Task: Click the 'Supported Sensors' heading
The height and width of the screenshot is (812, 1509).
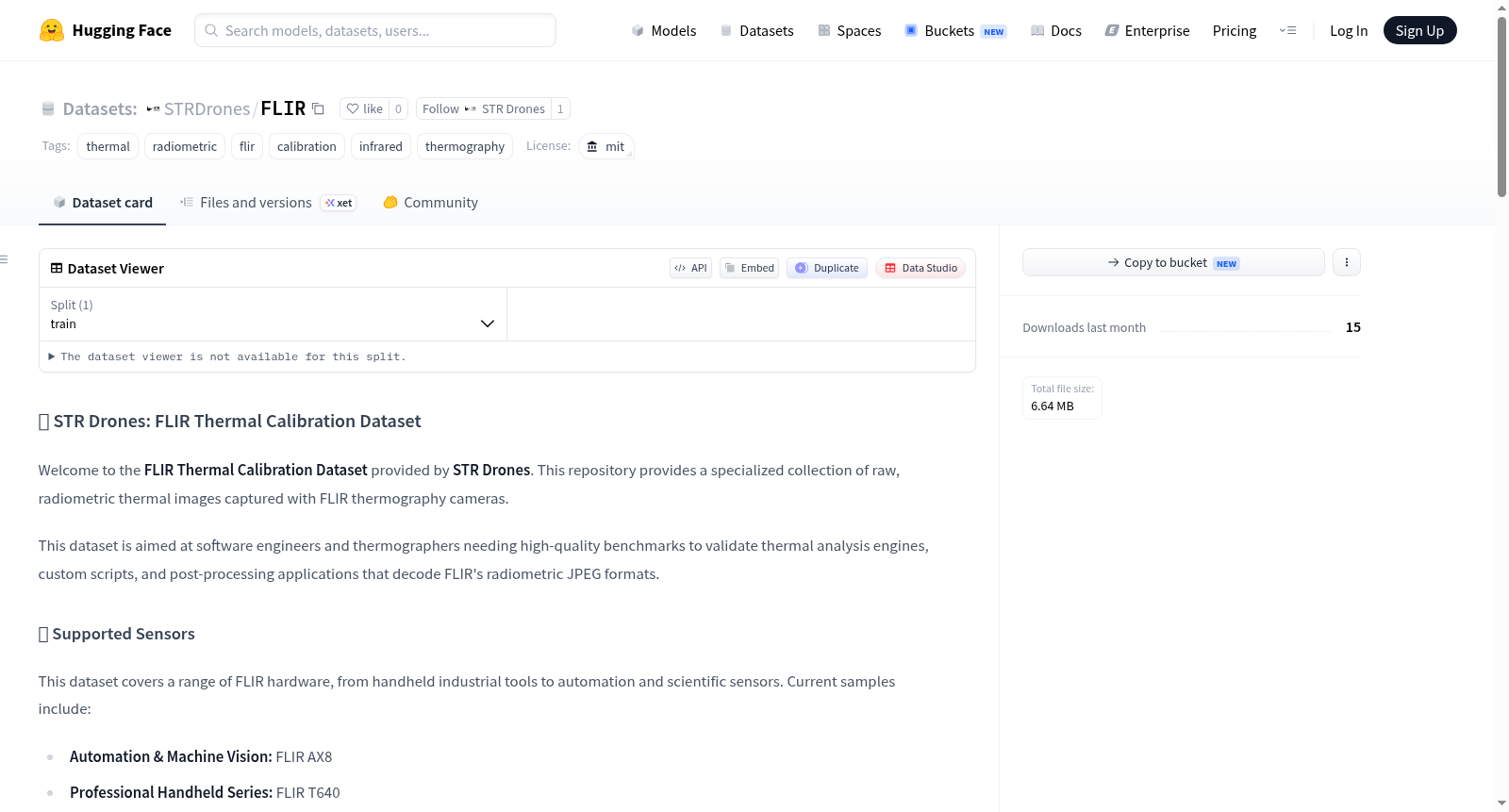Action: (124, 634)
